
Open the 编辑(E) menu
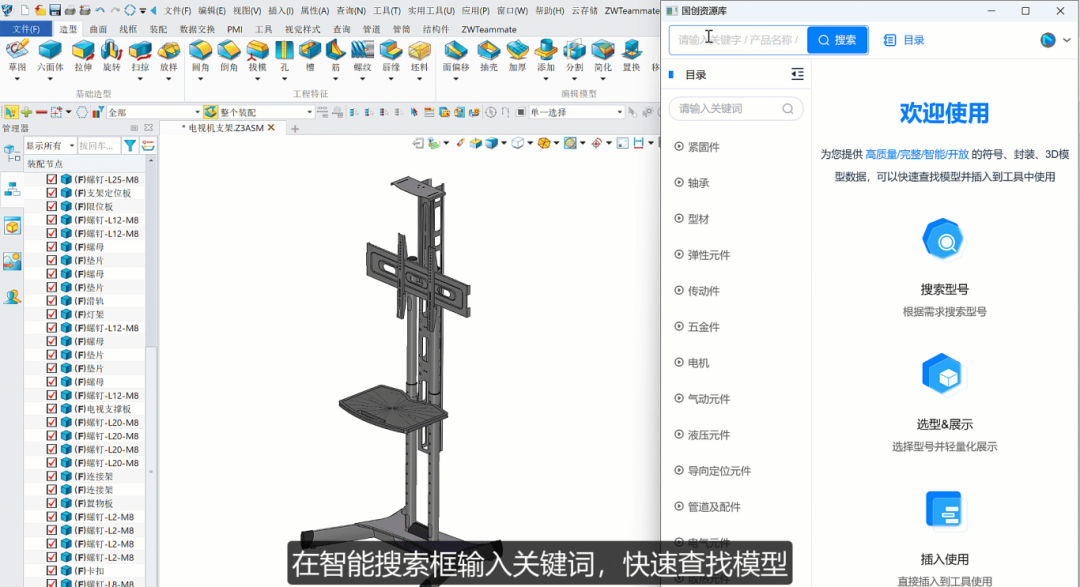(x=211, y=10)
